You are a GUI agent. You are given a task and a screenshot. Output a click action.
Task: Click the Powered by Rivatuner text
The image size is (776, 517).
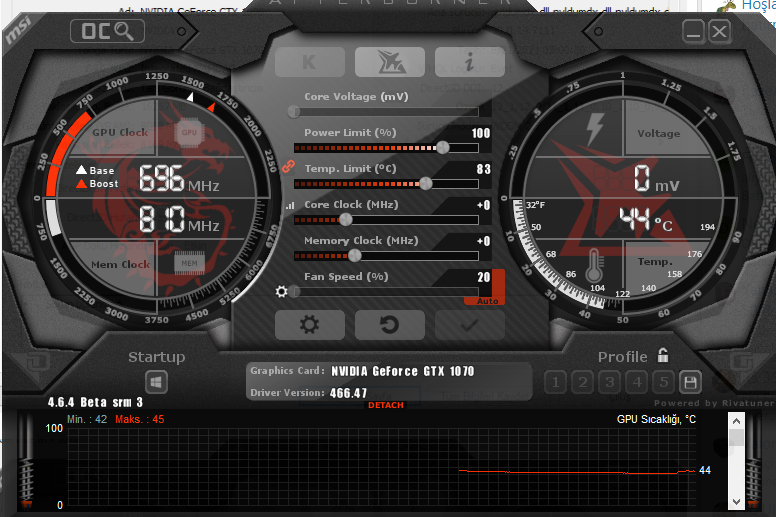click(x=714, y=403)
